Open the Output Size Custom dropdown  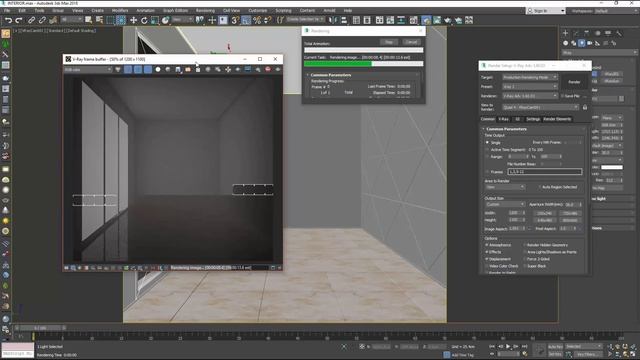click(x=505, y=204)
